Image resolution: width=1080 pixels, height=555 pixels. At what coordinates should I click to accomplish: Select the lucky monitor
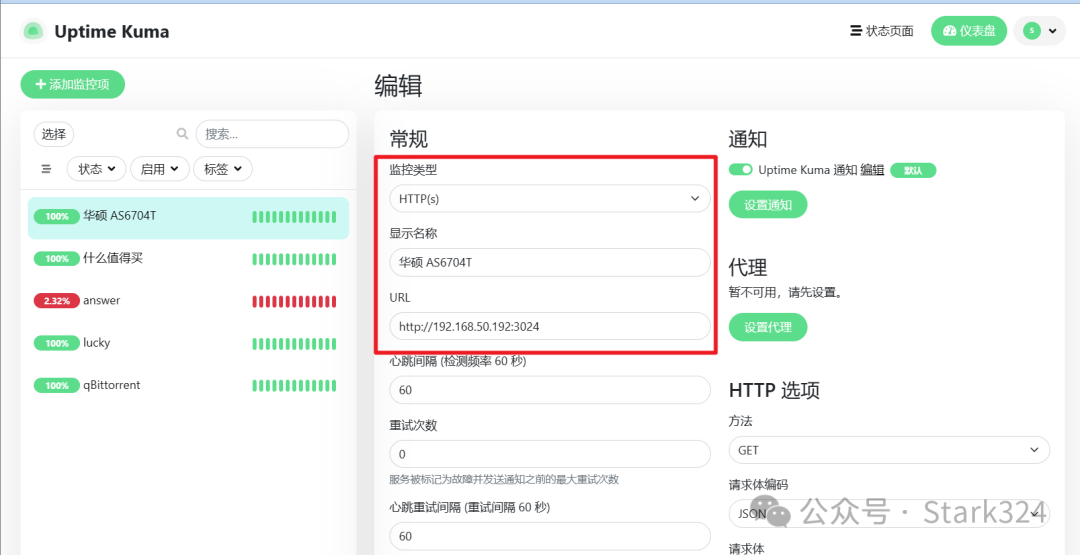(x=188, y=344)
